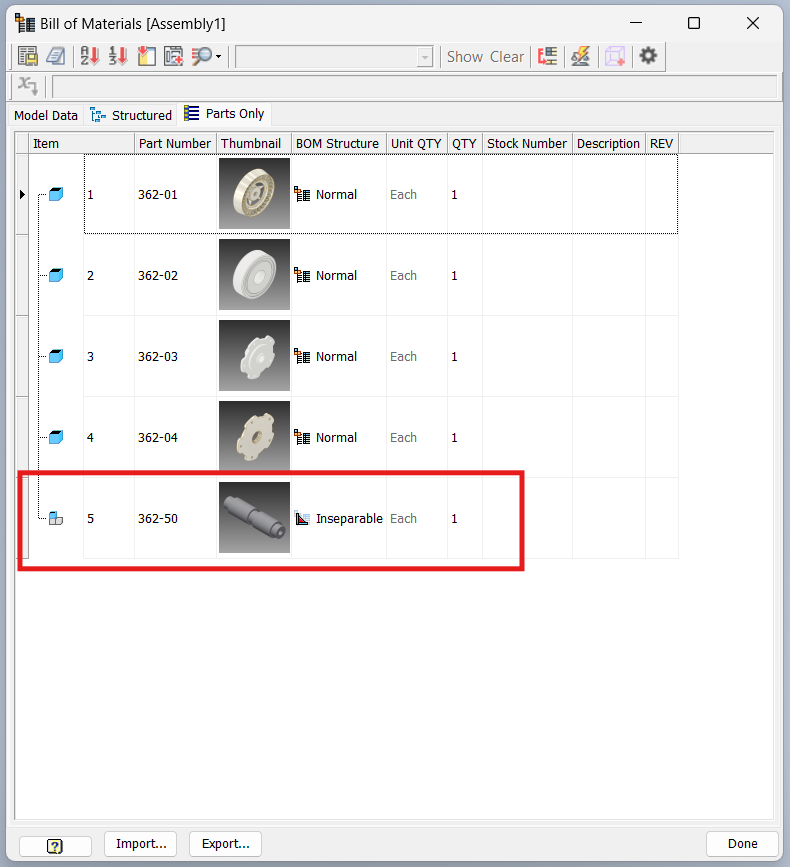Viewport: 790px width, 867px height.
Task: Click the row selector arrow for item 1
Action: [x=22, y=194]
